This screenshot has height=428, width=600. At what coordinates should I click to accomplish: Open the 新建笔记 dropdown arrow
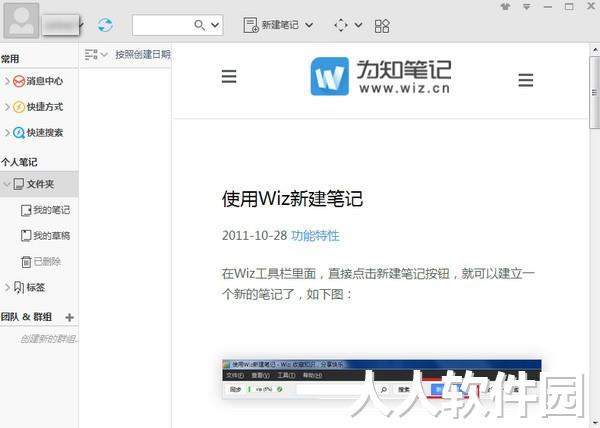[x=309, y=25]
